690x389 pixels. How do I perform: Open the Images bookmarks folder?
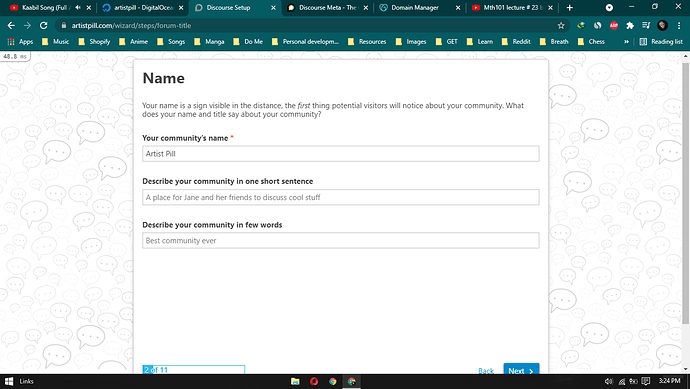click(411, 41)
